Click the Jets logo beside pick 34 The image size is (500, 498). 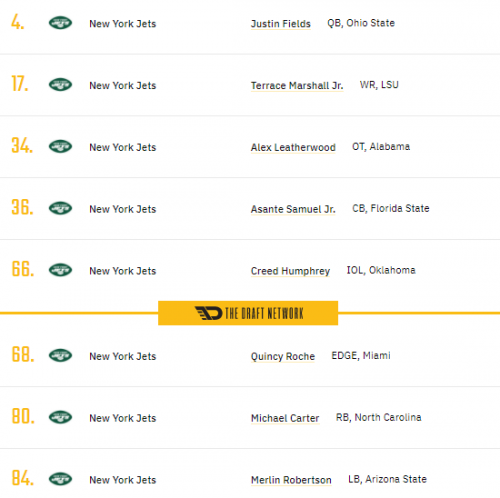(x=60, y=146)
